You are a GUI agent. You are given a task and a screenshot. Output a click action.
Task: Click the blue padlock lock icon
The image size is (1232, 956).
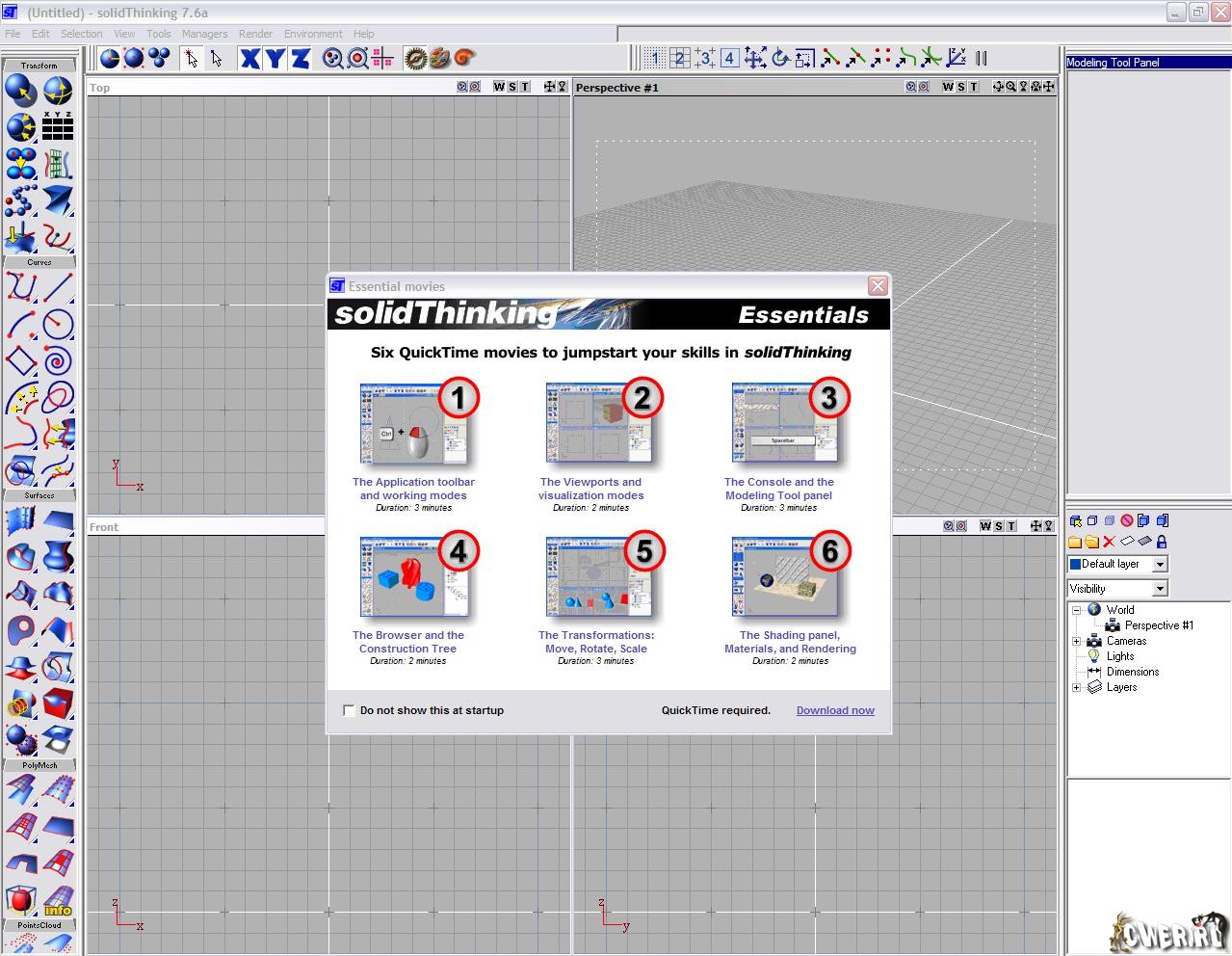[x=1161, y=542]
